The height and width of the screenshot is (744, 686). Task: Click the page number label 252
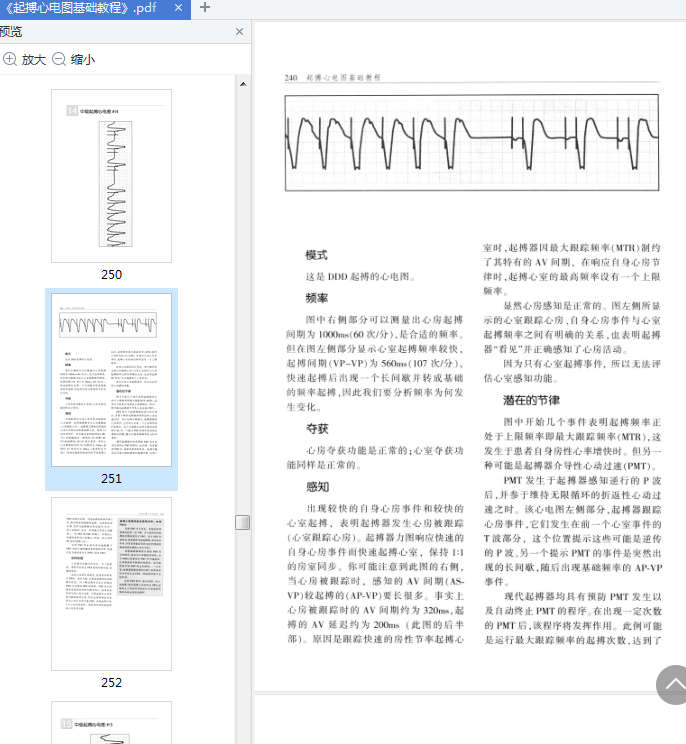click(111, 683)
